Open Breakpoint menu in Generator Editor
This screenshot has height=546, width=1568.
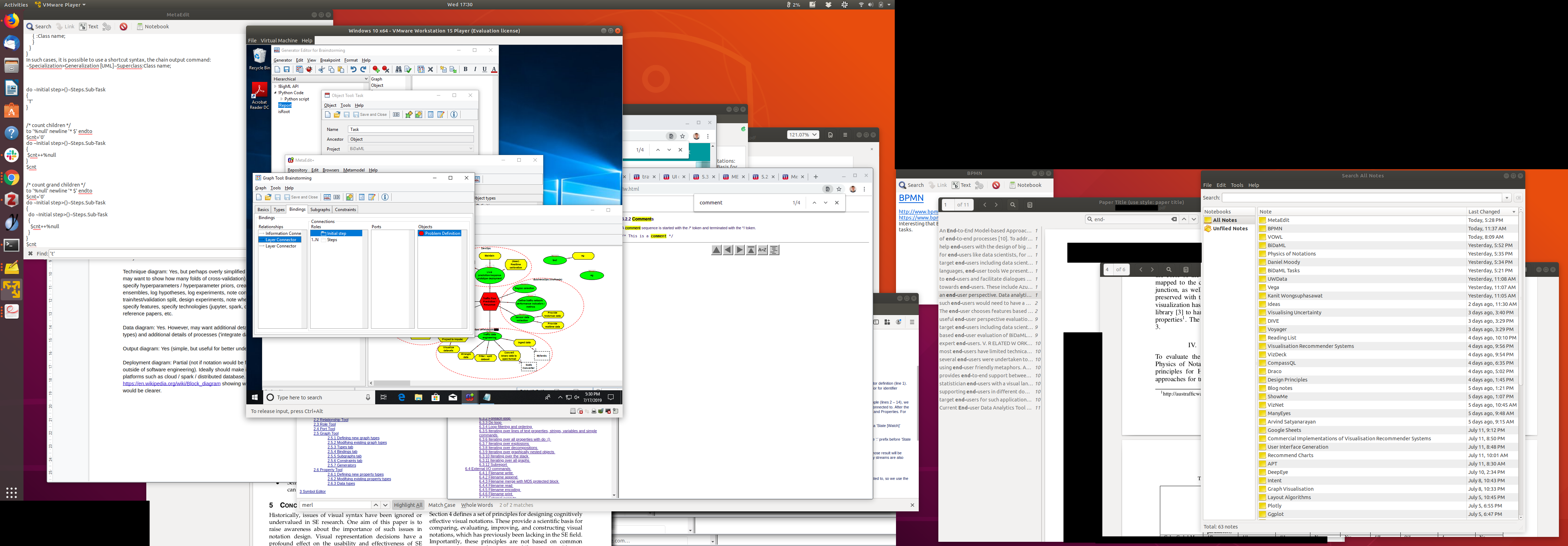330,60
